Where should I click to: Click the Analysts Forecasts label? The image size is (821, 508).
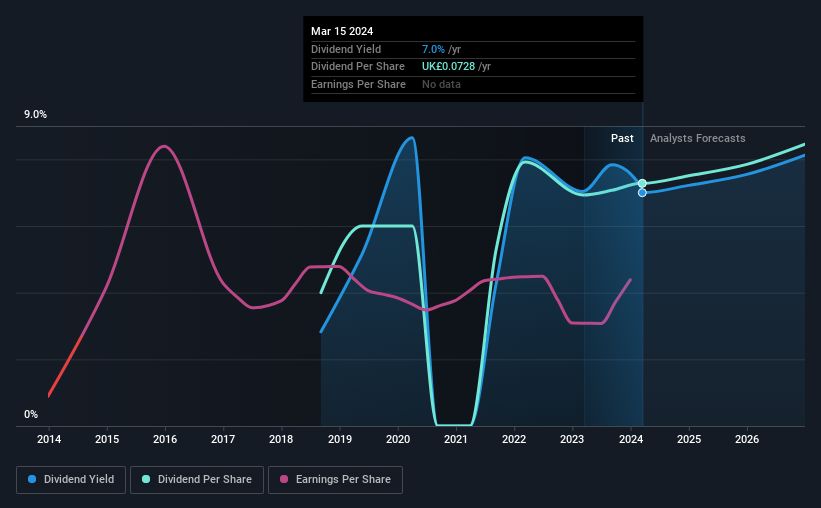(x=697, y=138)
